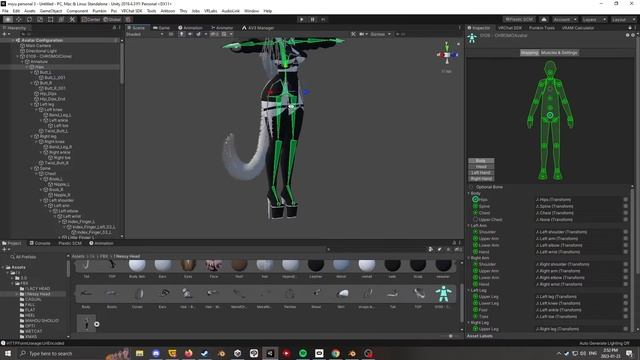Screen dimensions: 640x360
Task: Select the Rotate tool in the toolbar
Action: [29, 19]
